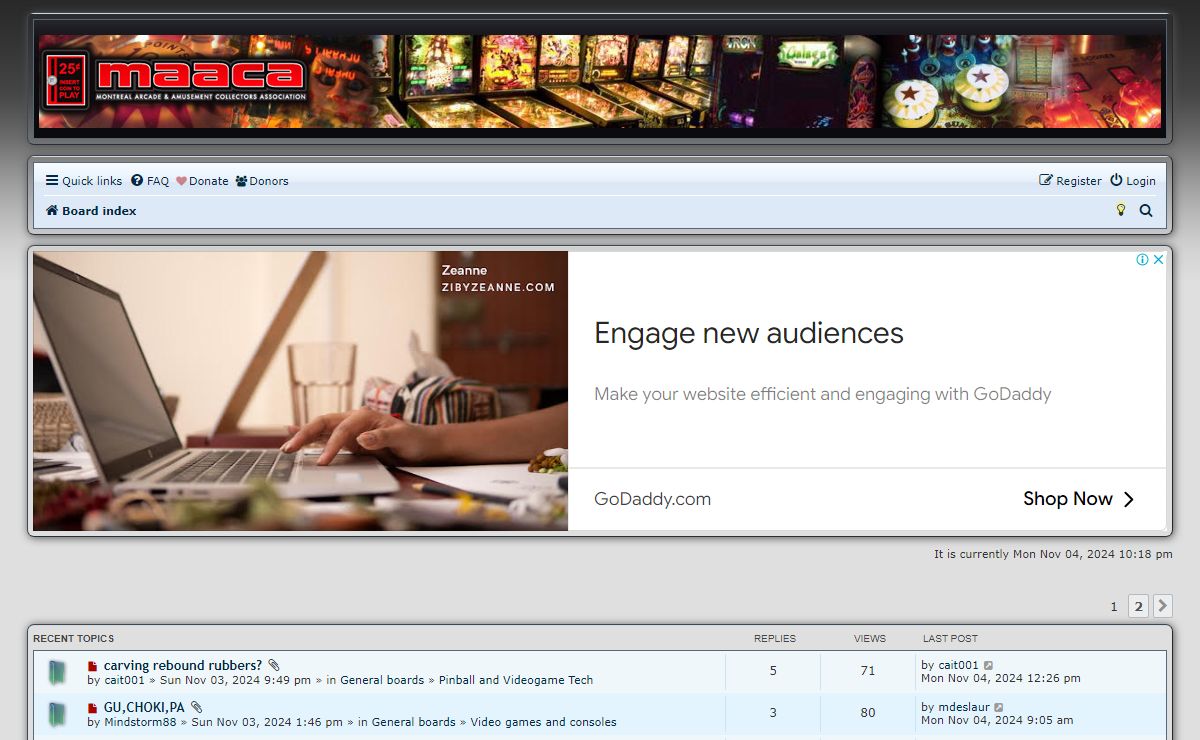Click 'Mon Nov 04, 2024 12:26 pm' last post time

coord(1001,678)
